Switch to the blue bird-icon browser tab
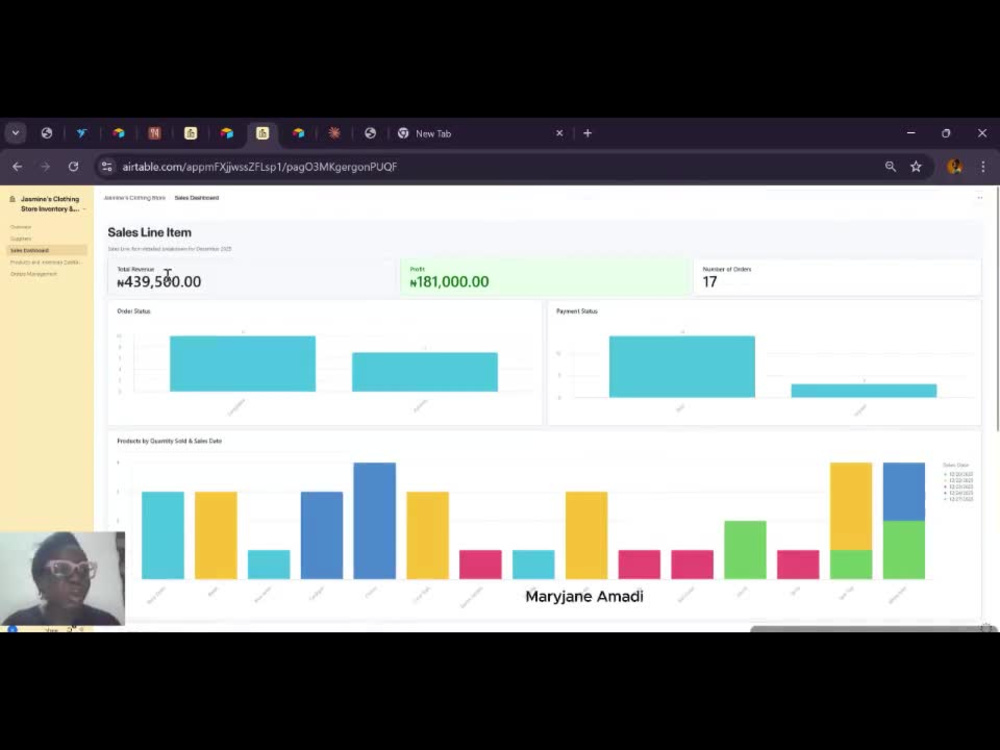 [x=82, y=133]
